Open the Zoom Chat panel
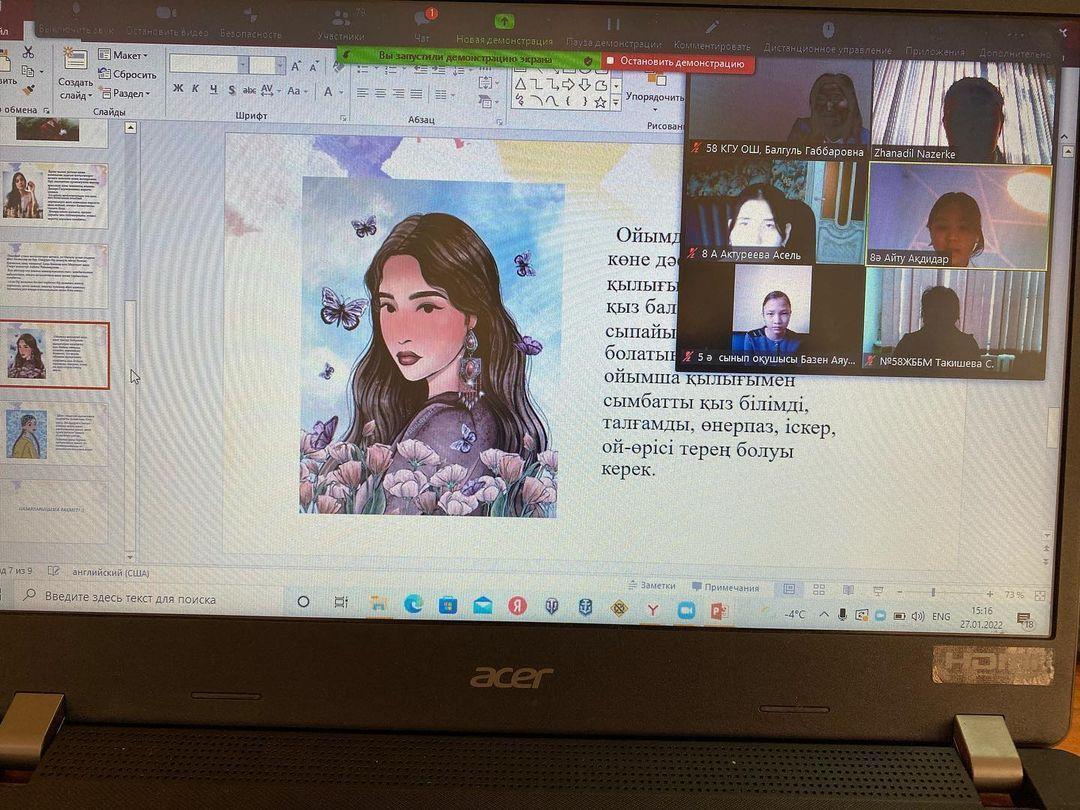This screenshot has width=1080, height=810. [x=422, y=24]
